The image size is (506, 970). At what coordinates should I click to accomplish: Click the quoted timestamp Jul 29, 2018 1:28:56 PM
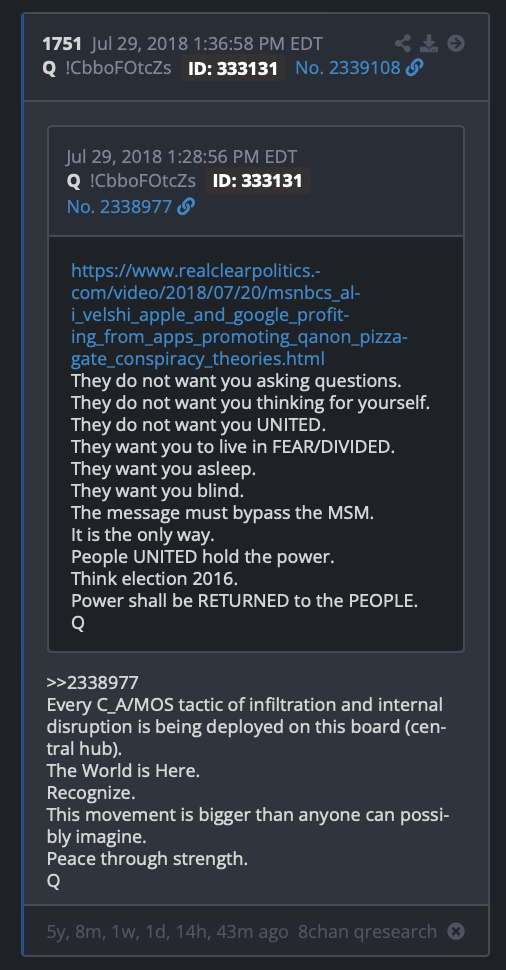point(182,157)
